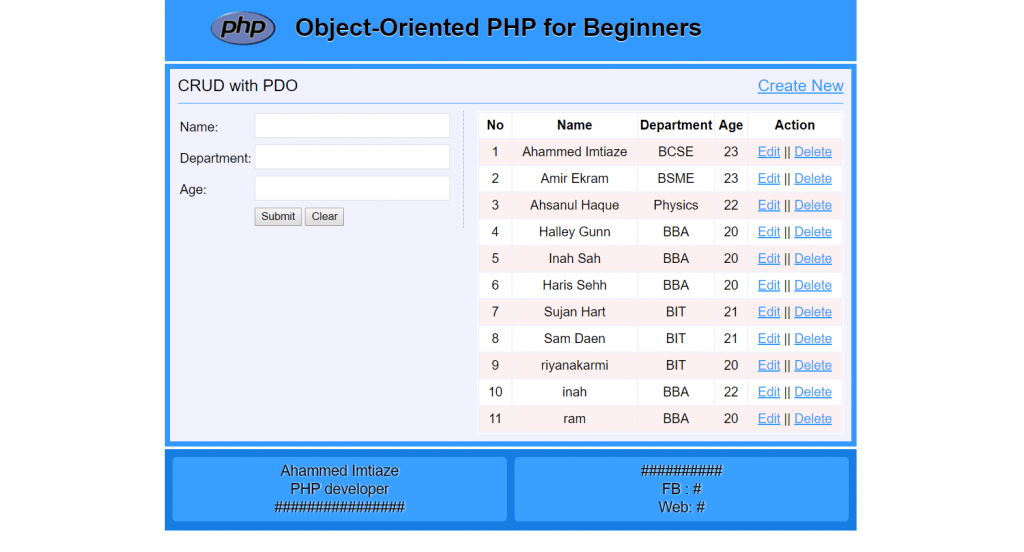The width and height of the screenshot is (1024, 552).
Task: Click the Web: # footer text
Action: pyautogui.click(x=682, y=507)
